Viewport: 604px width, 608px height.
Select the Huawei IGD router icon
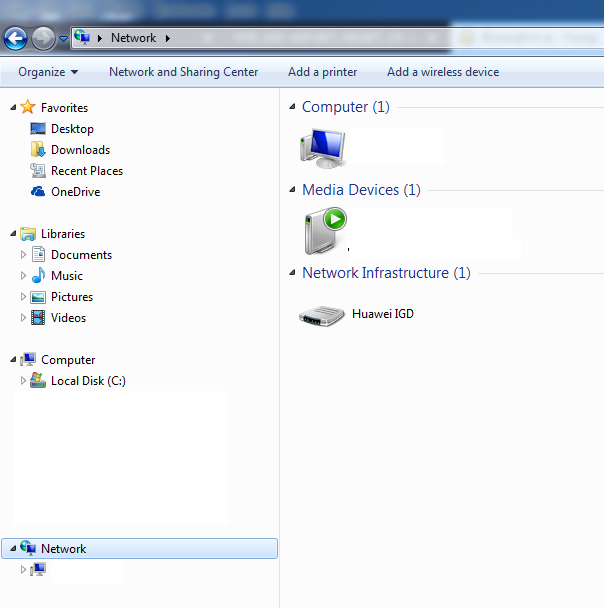pos(322,316)
